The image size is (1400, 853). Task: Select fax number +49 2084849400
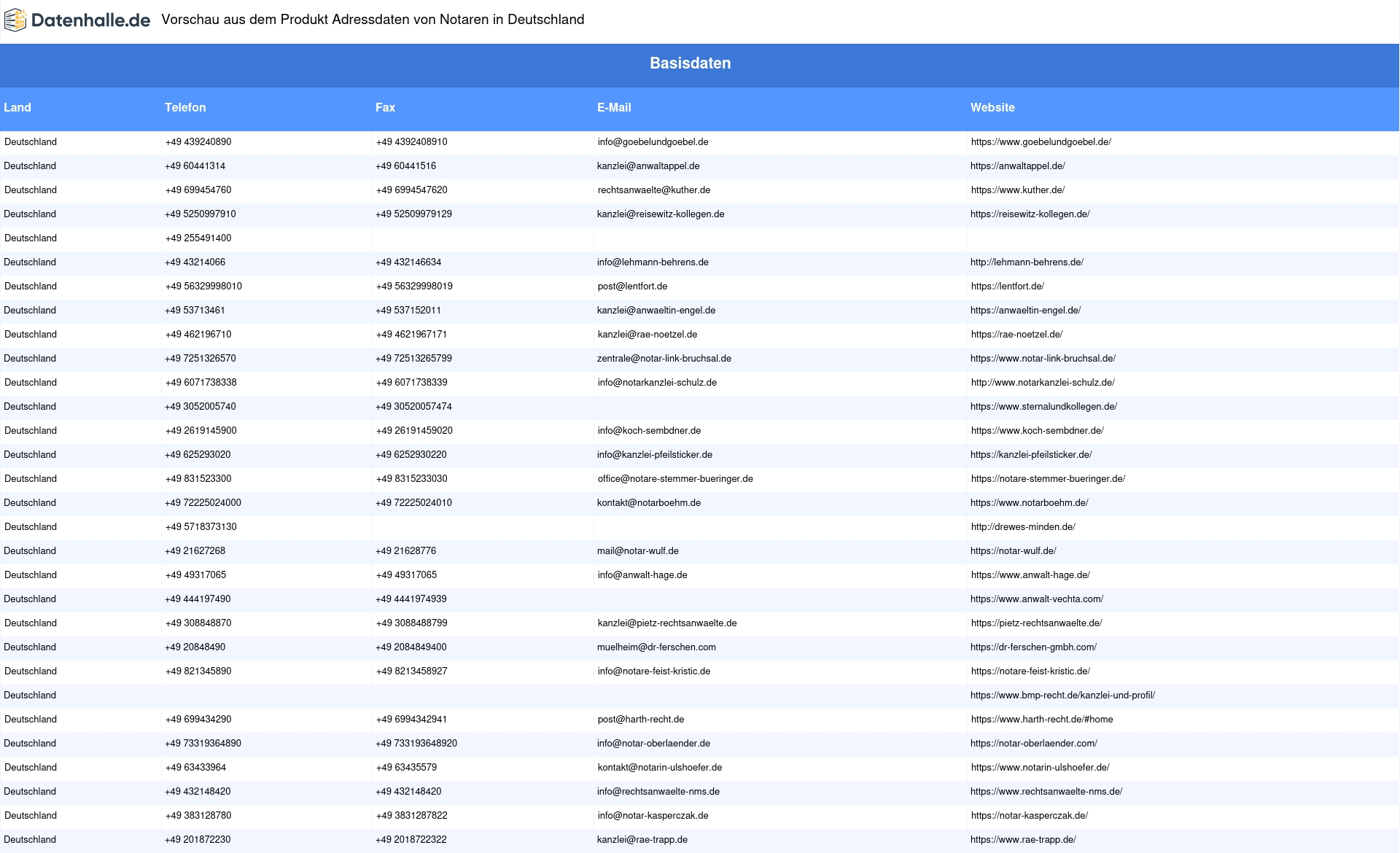click(x=411, y=647)
